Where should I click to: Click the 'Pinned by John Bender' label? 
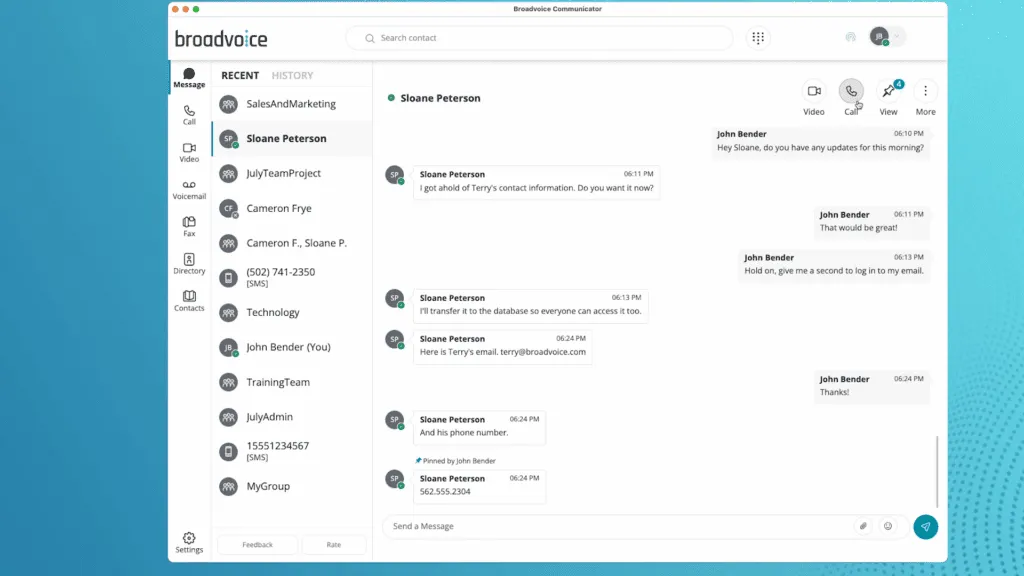click(x=456, y=460)
